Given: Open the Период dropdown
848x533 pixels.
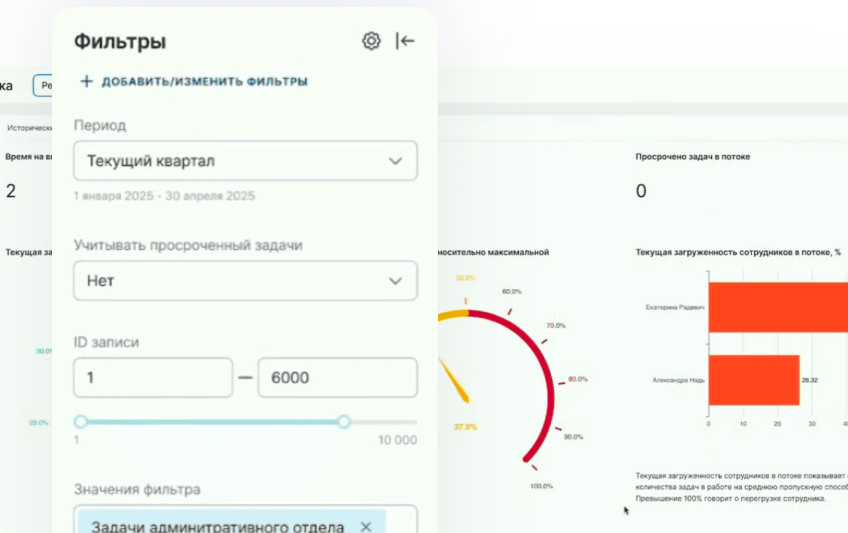Looking at the screenshot, I should 246,161.
